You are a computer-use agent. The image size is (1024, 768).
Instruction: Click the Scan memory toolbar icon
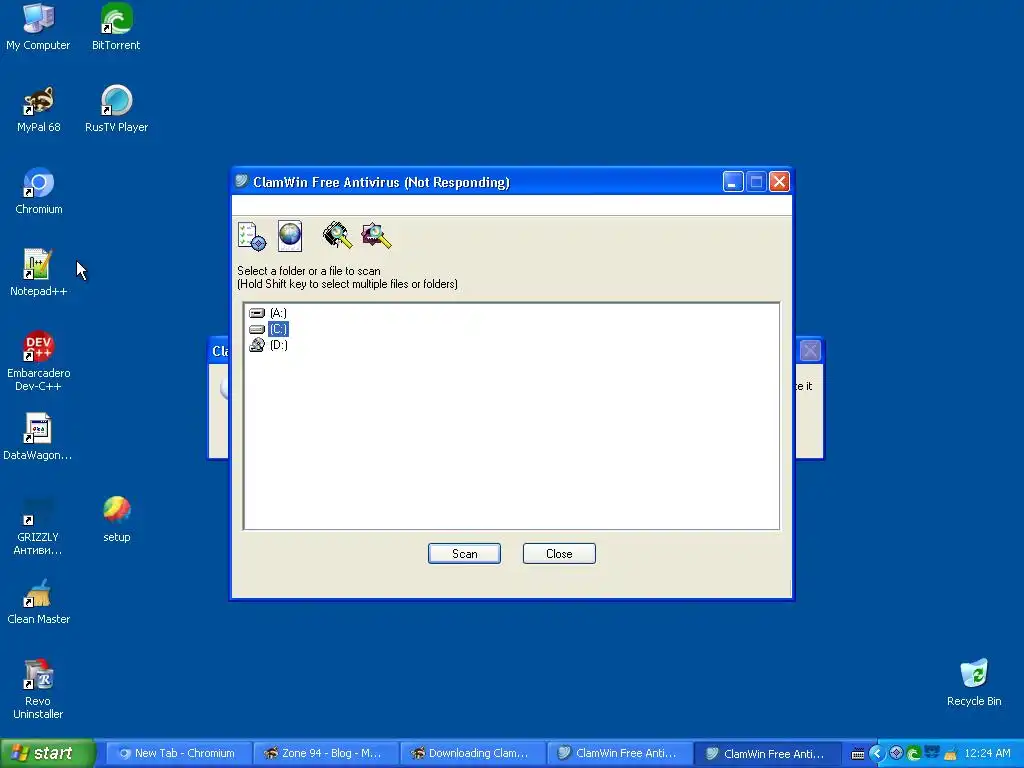(338, 236)
